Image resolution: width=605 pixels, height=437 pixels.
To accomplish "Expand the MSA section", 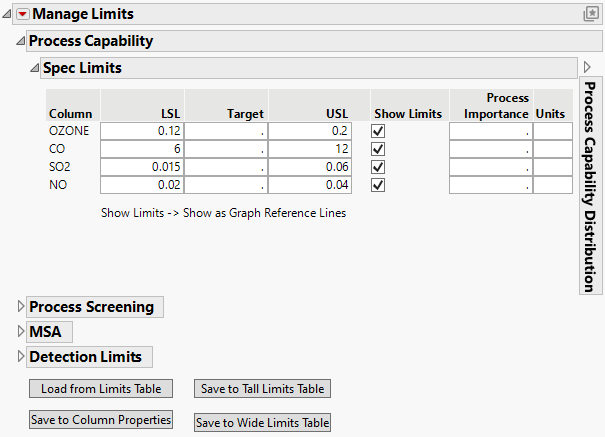I will pyautogui.click(x=21, y=331).
